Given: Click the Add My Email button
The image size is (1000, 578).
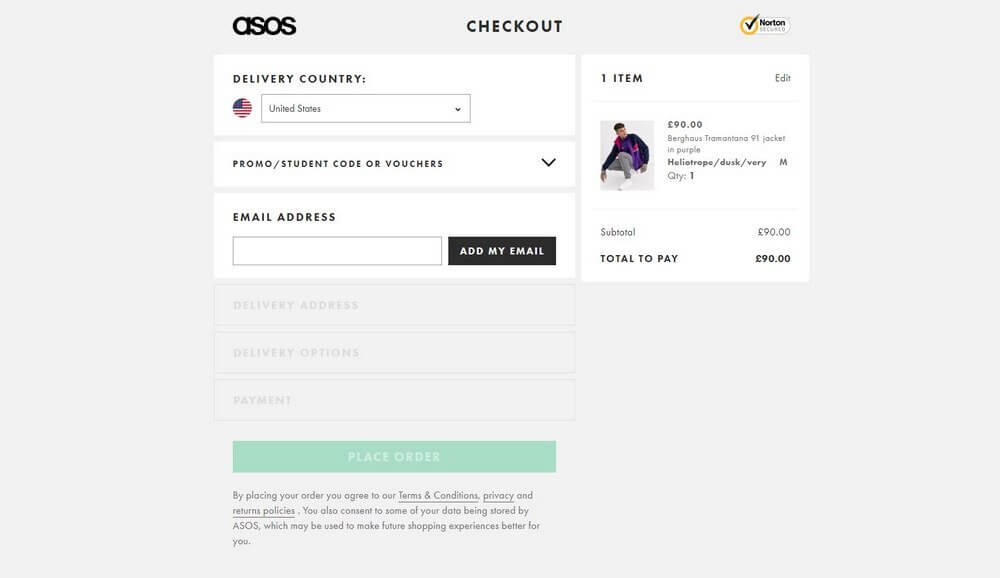Looking at the screenshot, I should 502,251.
